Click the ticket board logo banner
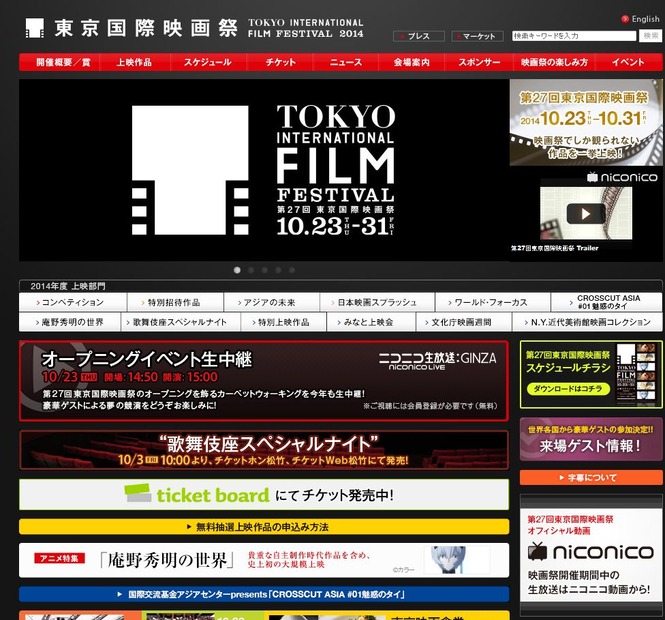The width and height of the screenshot is (665, 620). click(x=264, y=494)
